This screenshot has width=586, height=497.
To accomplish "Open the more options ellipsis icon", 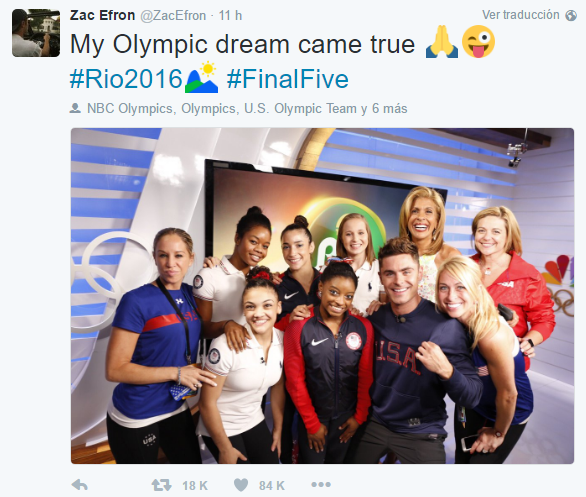I will [x=321, y=485].
